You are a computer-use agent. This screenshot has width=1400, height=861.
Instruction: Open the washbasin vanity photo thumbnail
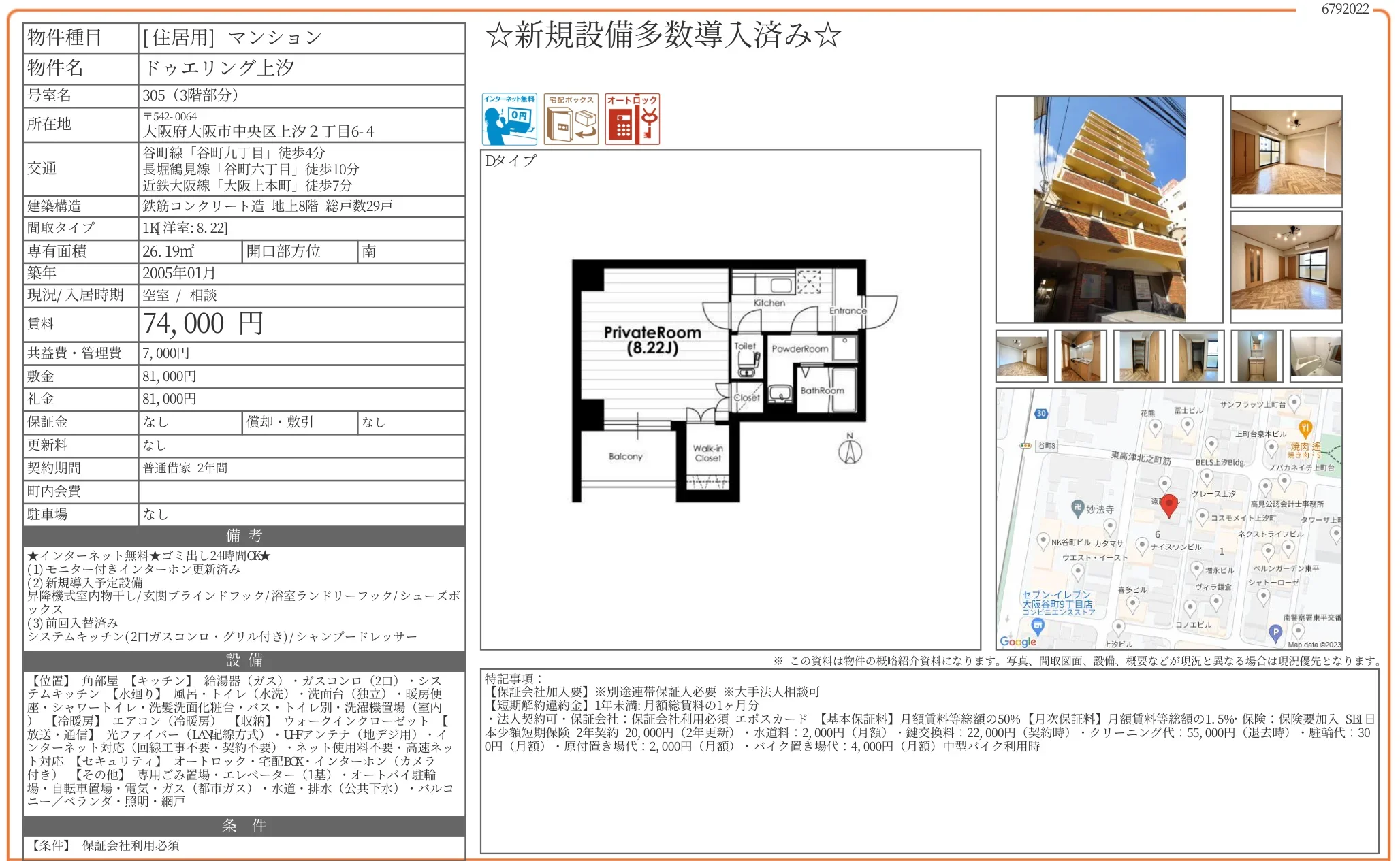(1257, 356)
